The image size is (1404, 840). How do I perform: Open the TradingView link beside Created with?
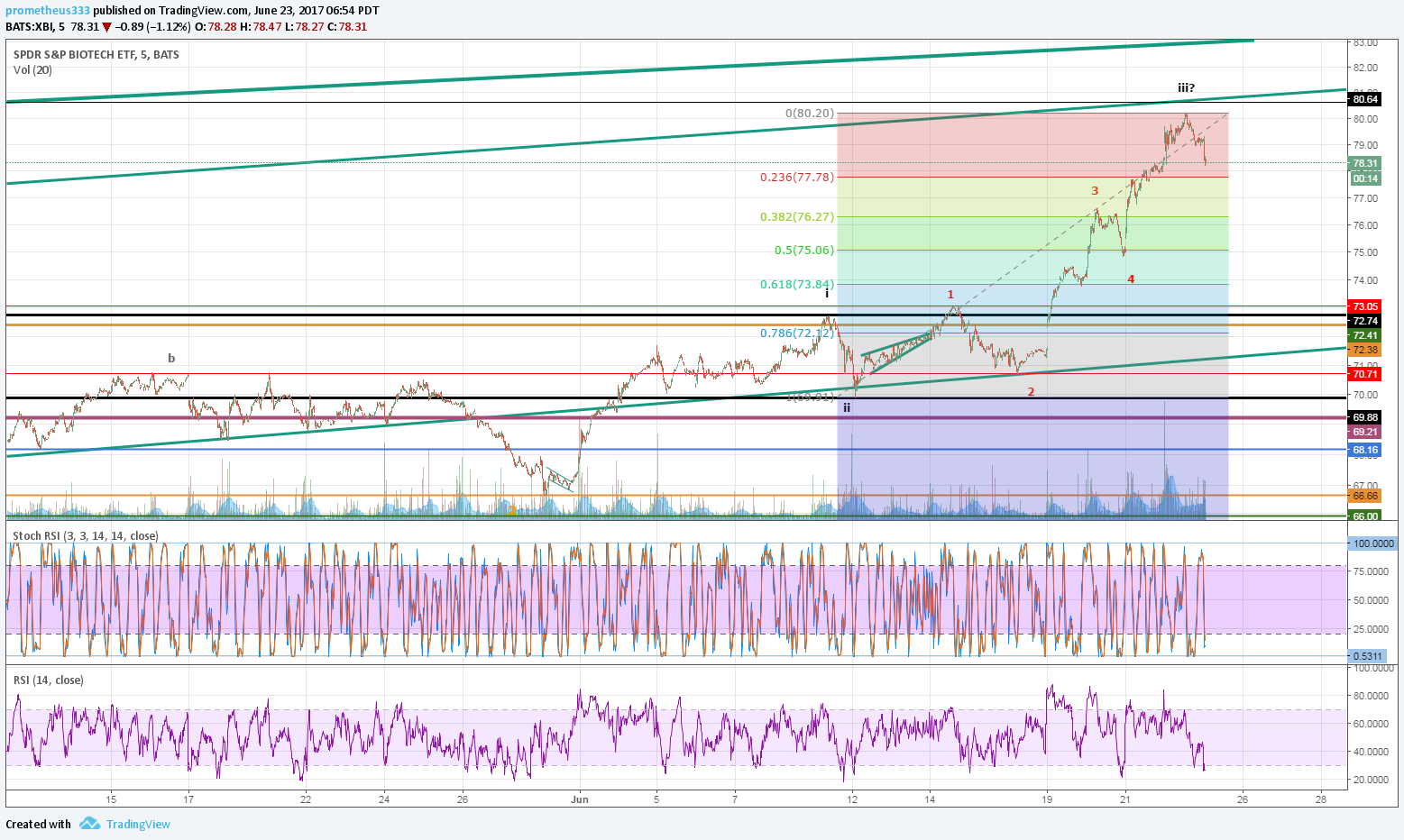pyautogui.click(x=138, y=824)
